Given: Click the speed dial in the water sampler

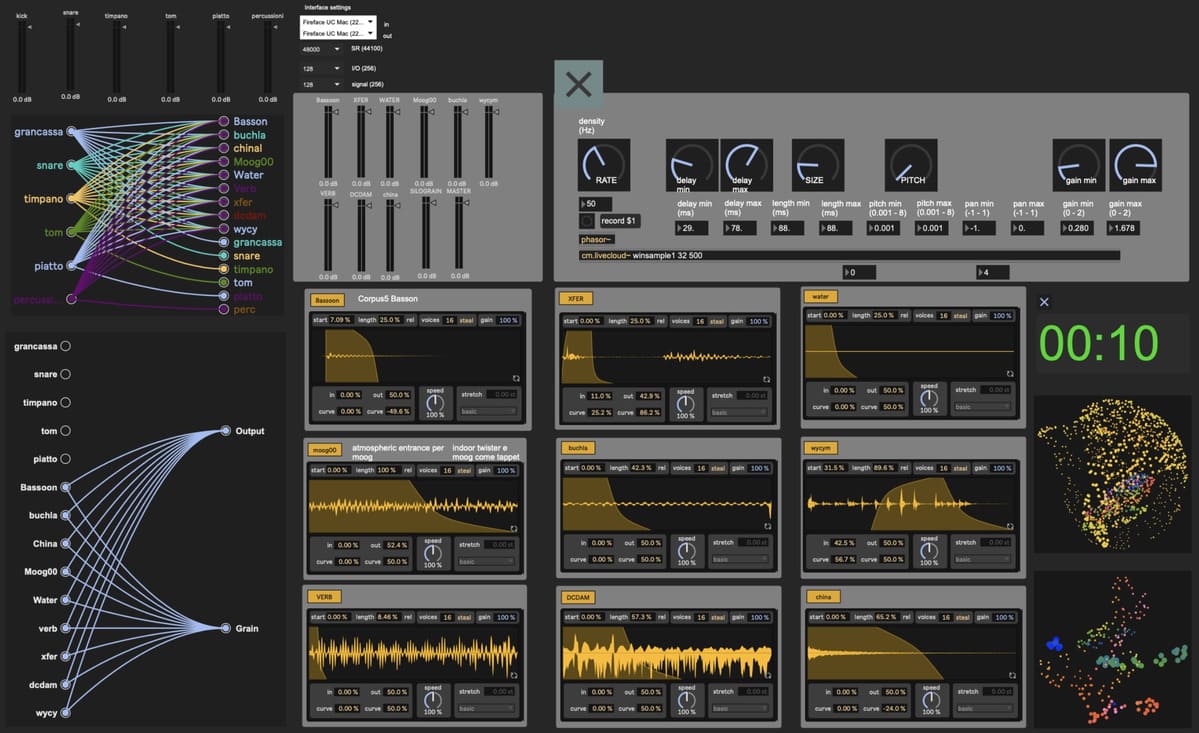Looking at the screenshot, I should pyautogui.click(x=929, y=398).
